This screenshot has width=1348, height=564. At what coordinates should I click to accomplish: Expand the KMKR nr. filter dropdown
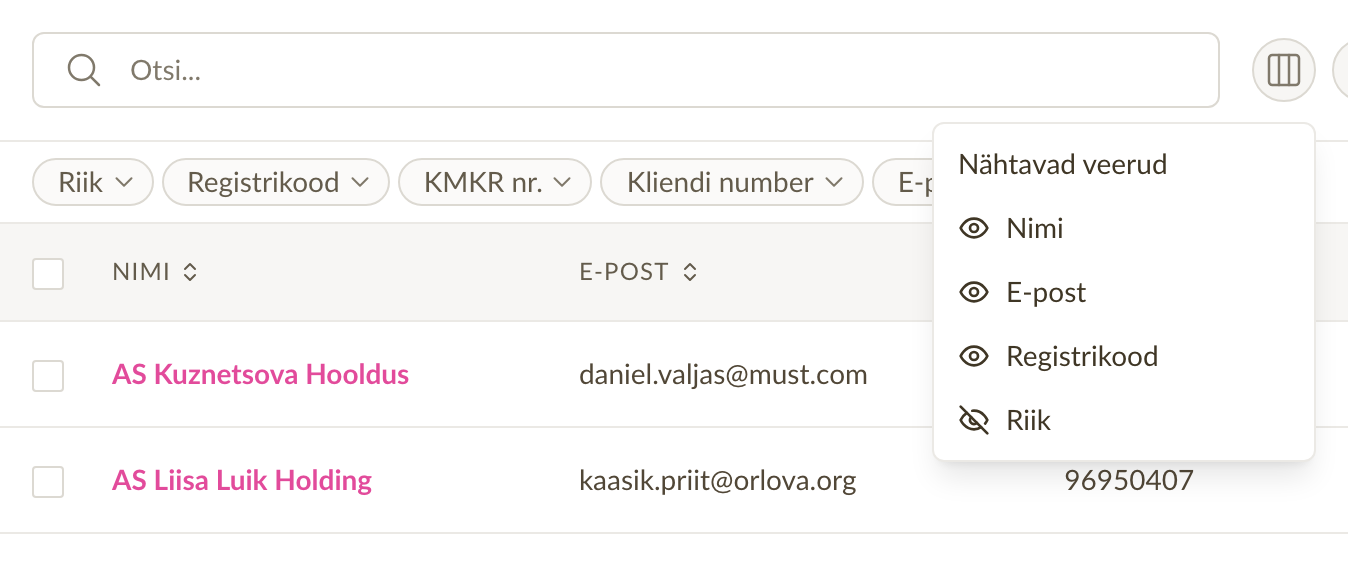[x=495, y=183]
